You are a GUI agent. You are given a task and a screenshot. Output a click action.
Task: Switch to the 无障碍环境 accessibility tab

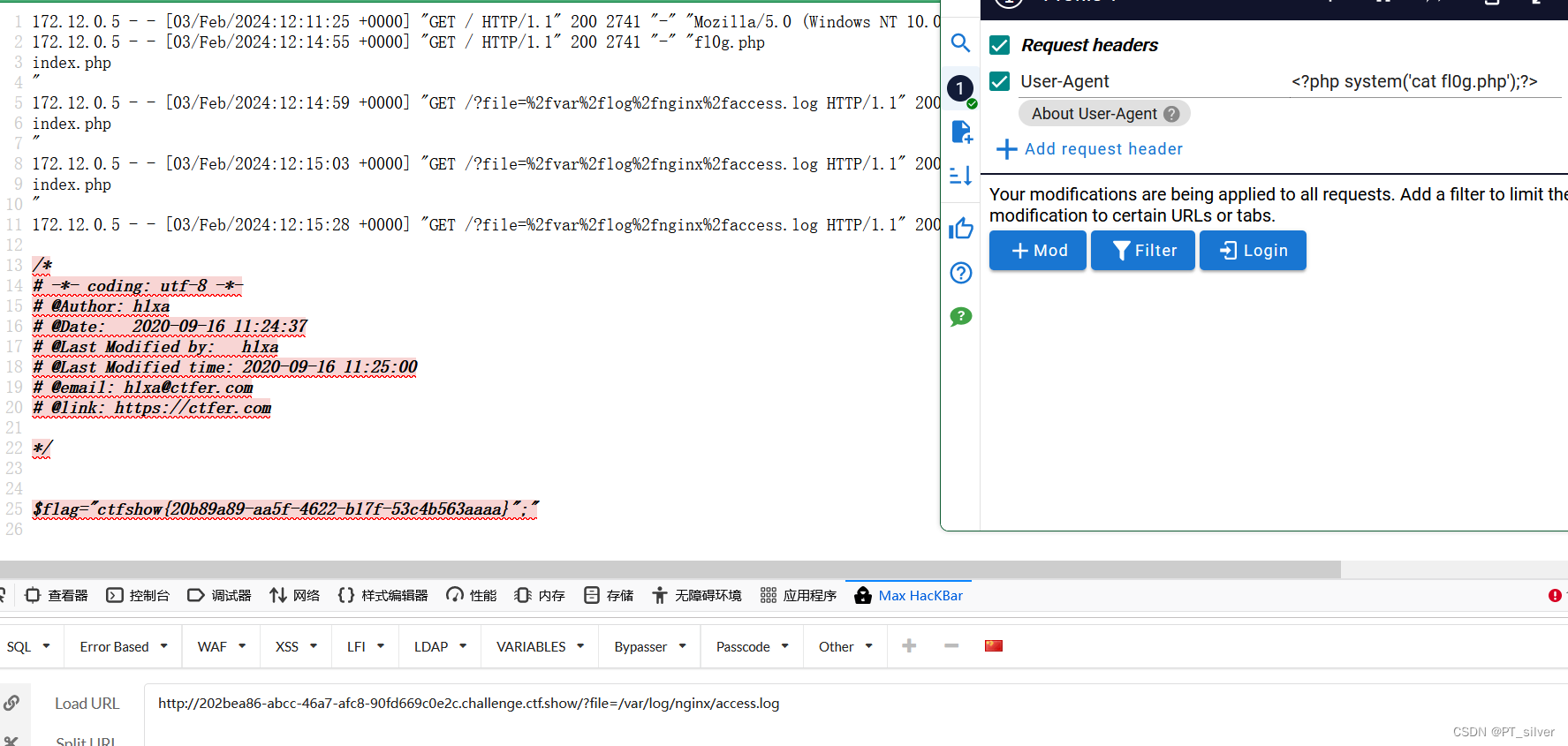(x=697, y=596)
